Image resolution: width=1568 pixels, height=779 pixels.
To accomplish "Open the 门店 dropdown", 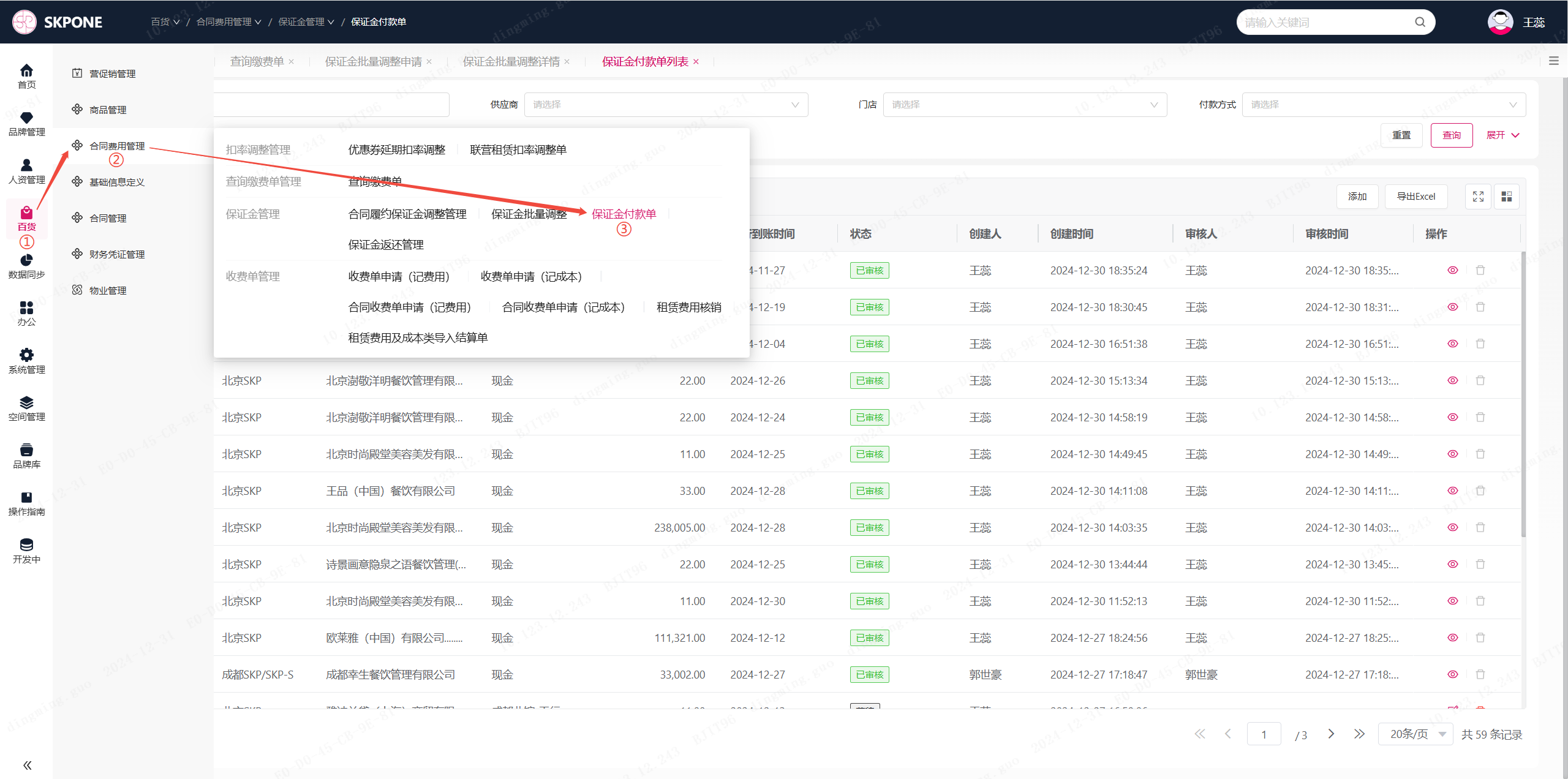I will [1025, 105].
